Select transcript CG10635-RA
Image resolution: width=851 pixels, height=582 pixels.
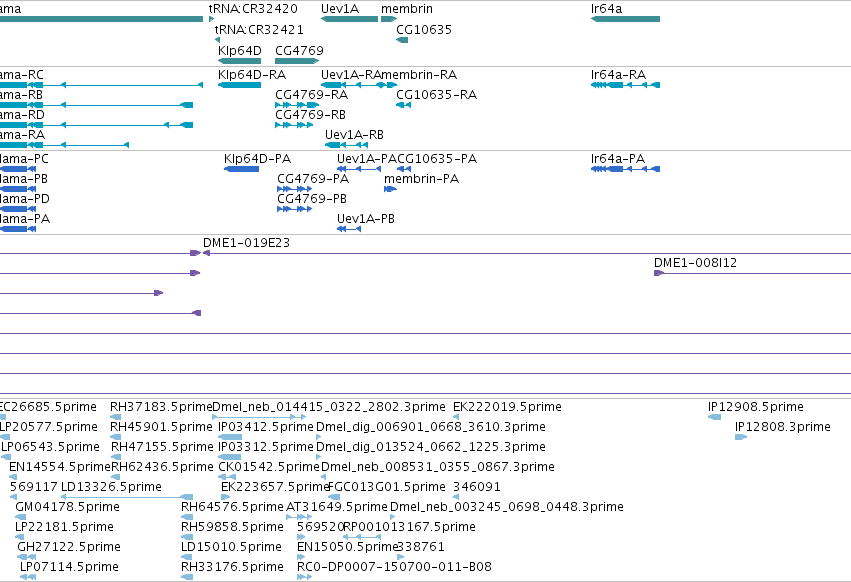403,105
